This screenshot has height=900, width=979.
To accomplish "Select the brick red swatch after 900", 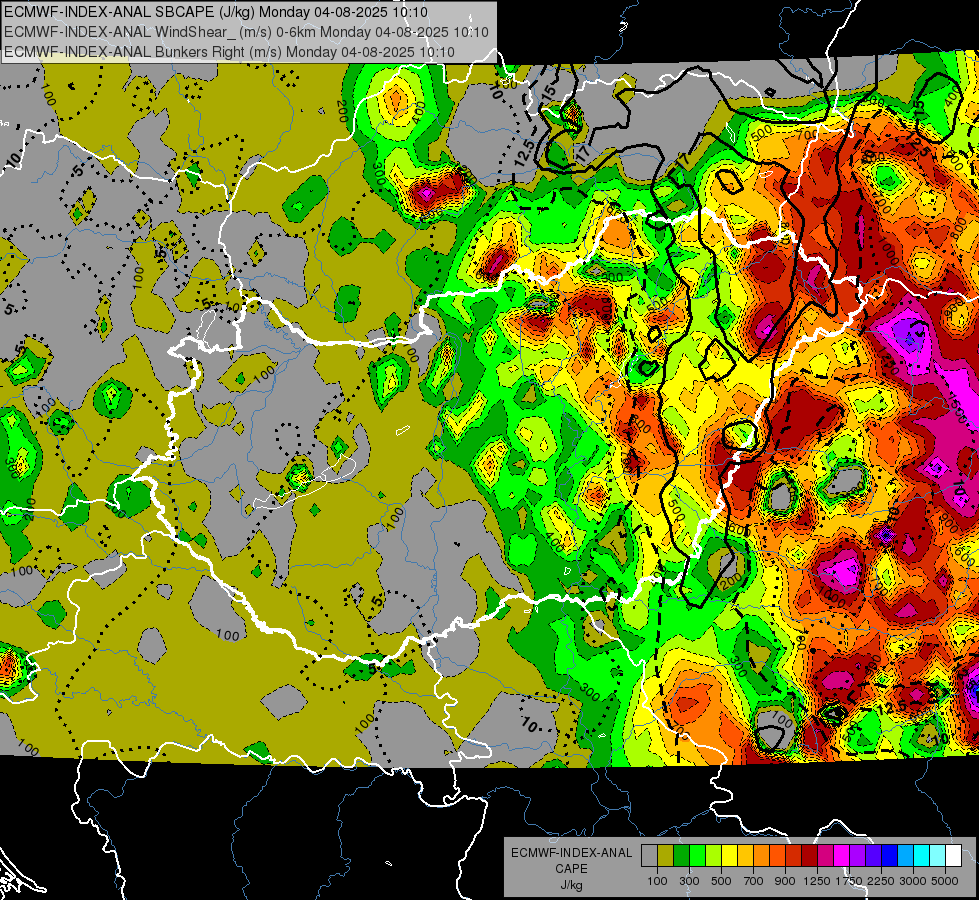I will point(794,856).
